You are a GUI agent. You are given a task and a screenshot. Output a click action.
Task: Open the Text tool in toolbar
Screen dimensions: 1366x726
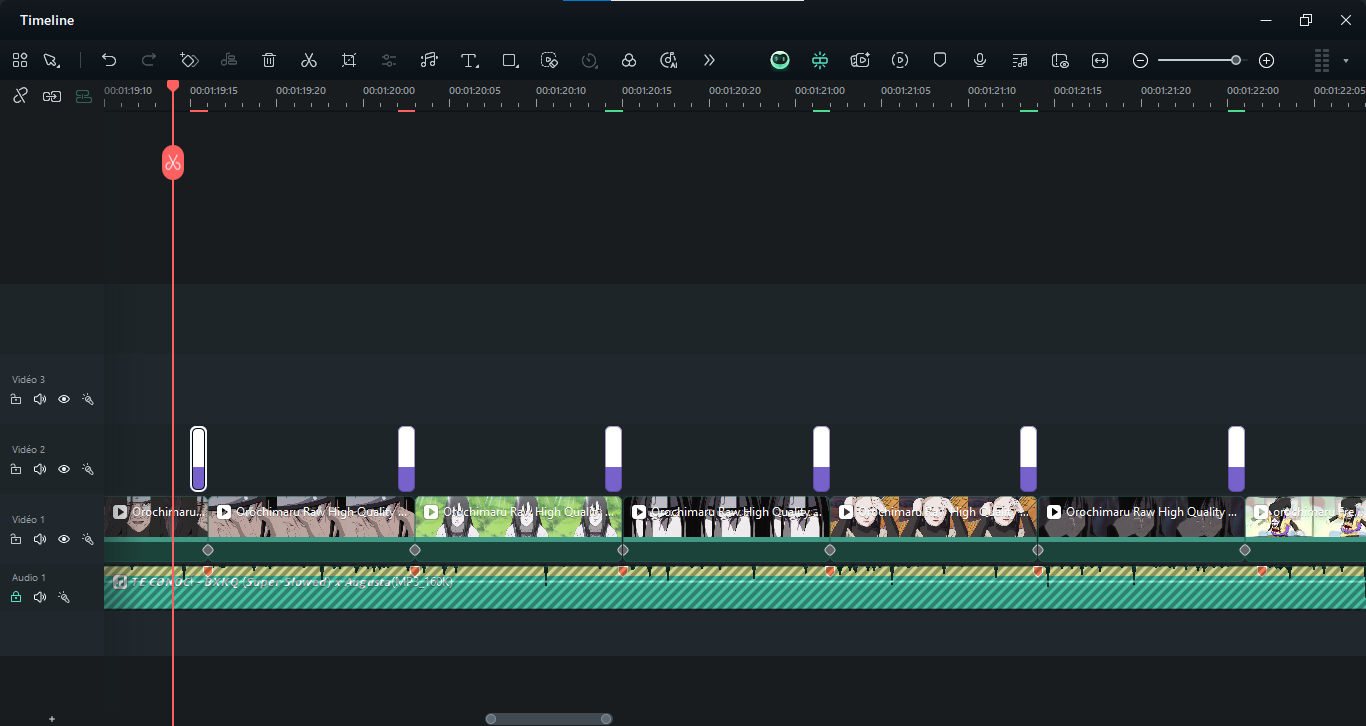(x=469, y=60)
